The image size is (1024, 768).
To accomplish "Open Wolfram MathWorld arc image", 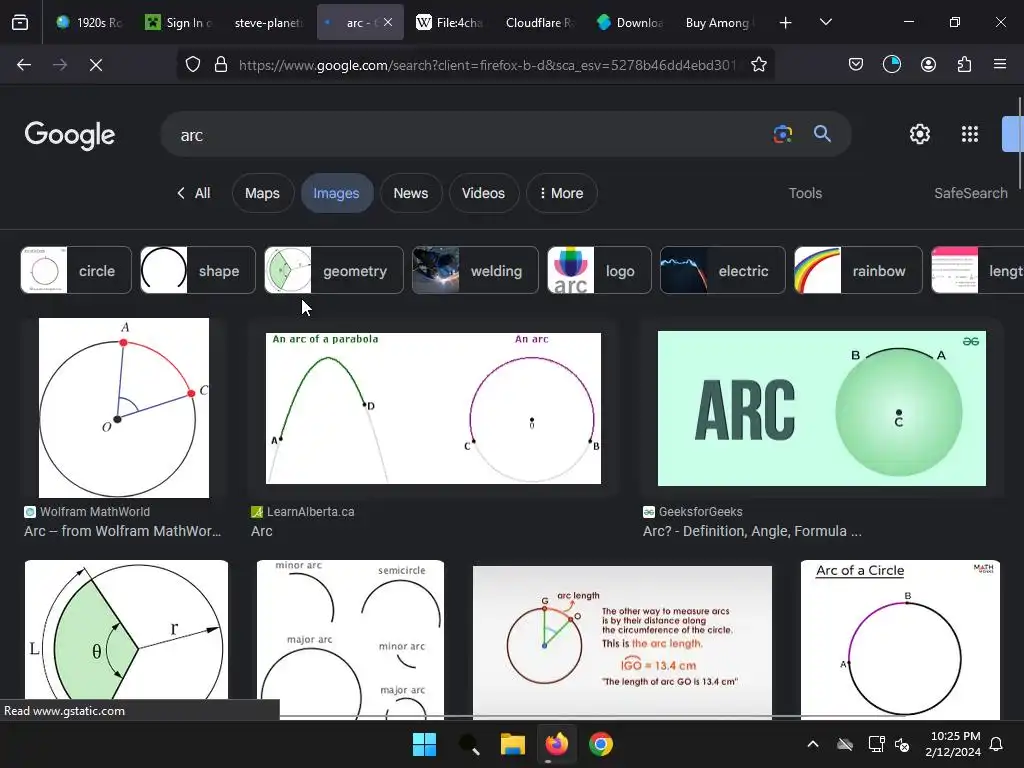I will 124,408.
